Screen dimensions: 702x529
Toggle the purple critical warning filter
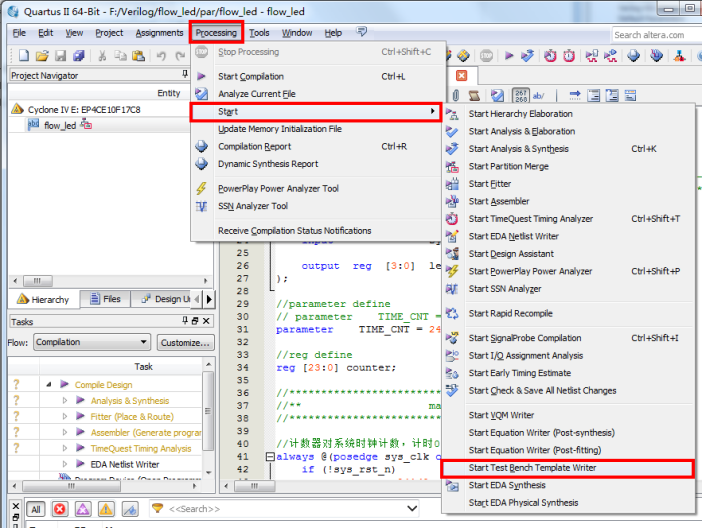(x=83, y=509)
